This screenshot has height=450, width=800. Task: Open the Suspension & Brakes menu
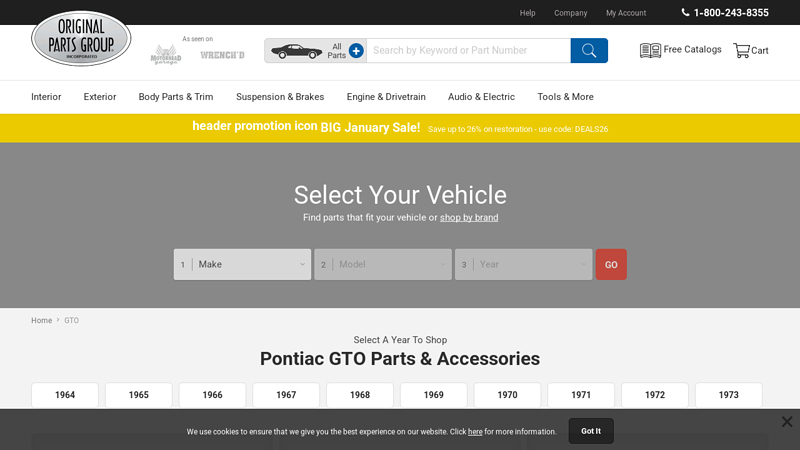coord(280,97)
